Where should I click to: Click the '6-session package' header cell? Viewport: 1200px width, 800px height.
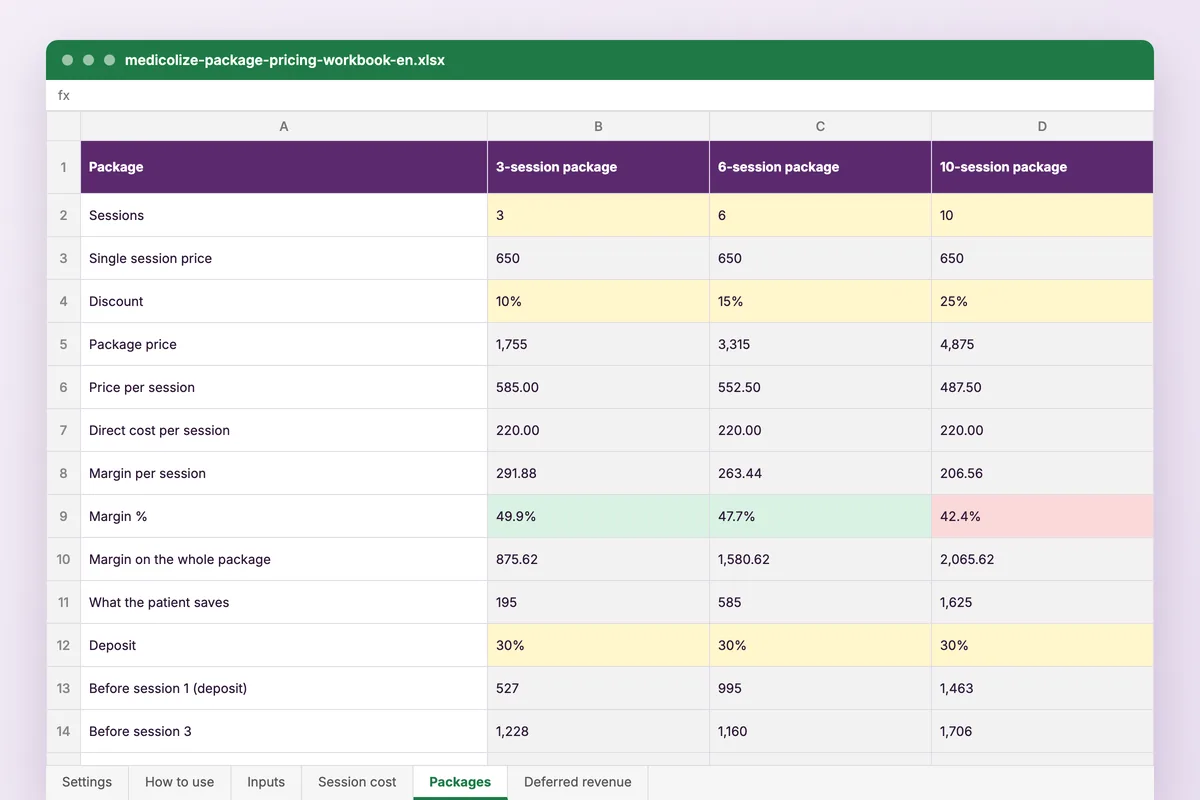tap(820, 167)
